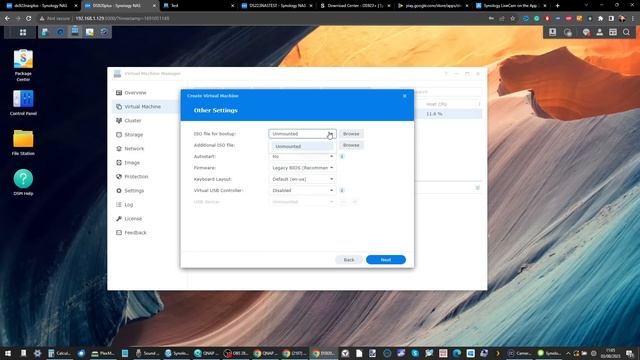Browse for the ISO file for bootup
This screenshot has width=640, height=360.
coord(351,134)
